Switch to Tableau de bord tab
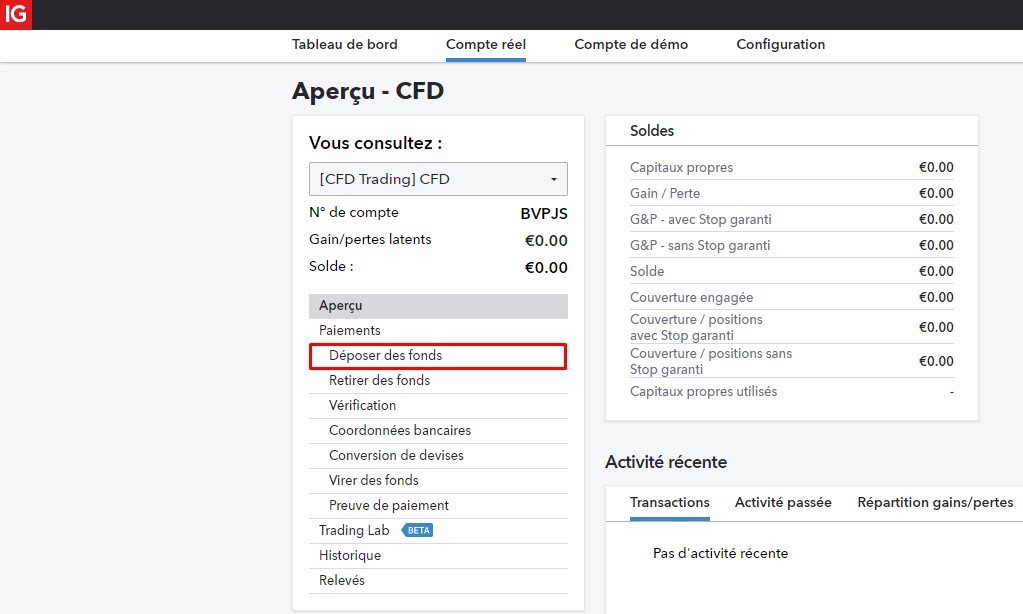The height and width of the screenshot is (614, 1023). [344, 44]
